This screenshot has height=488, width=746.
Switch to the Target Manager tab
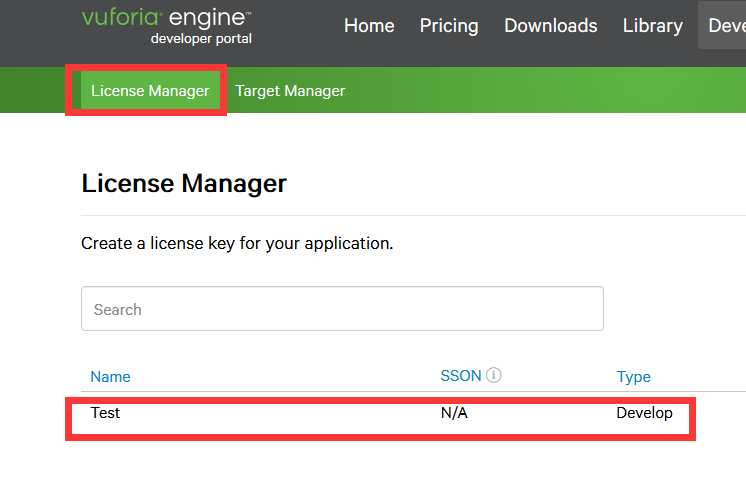click(x=290, y=90)
